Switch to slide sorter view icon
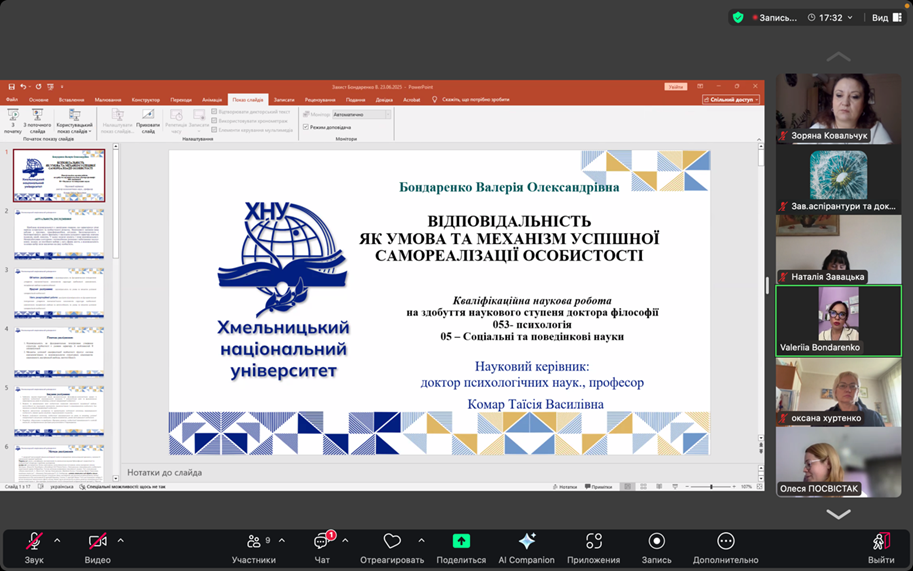 coord(643,487)
